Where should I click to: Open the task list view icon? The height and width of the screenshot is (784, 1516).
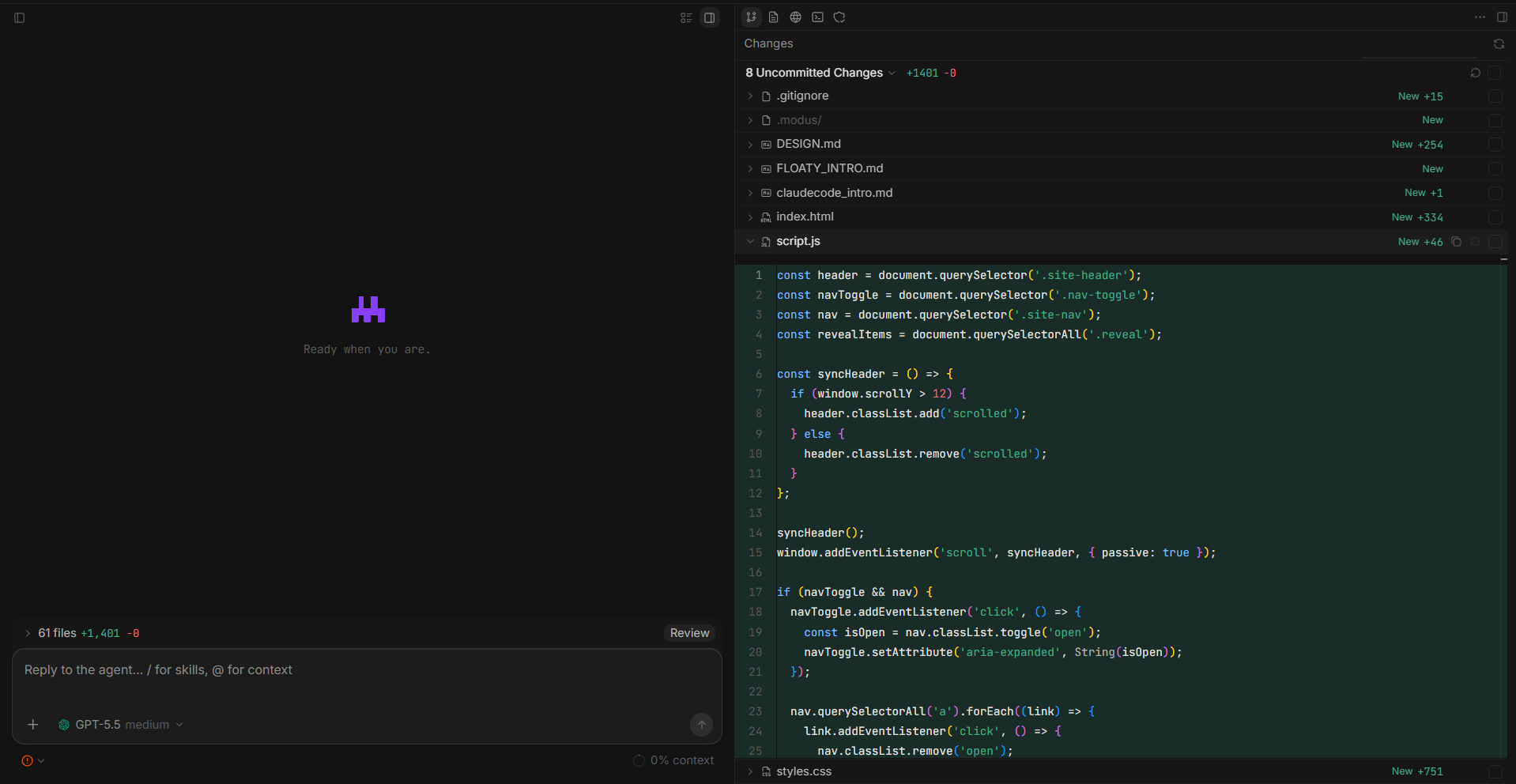click(686, 17)
